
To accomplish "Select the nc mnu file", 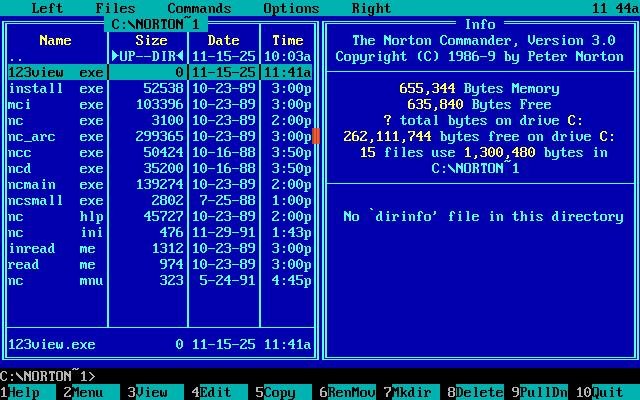I will pyautogui.click(x=160, y=280).
